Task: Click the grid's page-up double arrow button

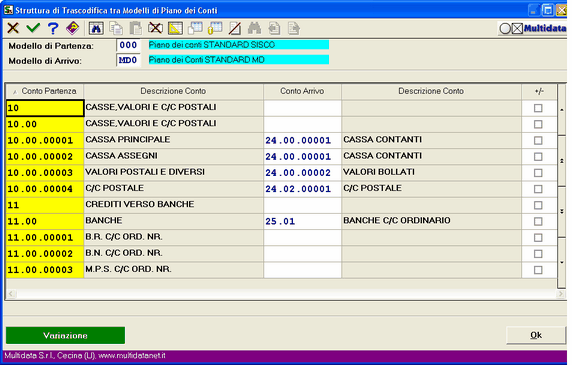Action: click(x=562, y=160)
